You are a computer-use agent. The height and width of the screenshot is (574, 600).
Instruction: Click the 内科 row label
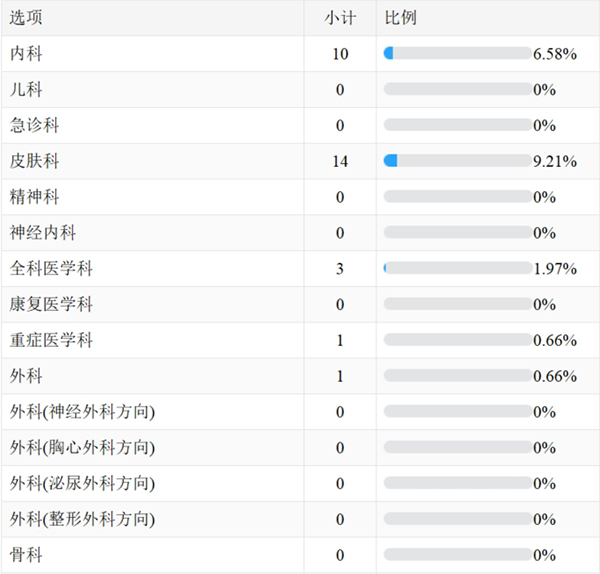26,54
